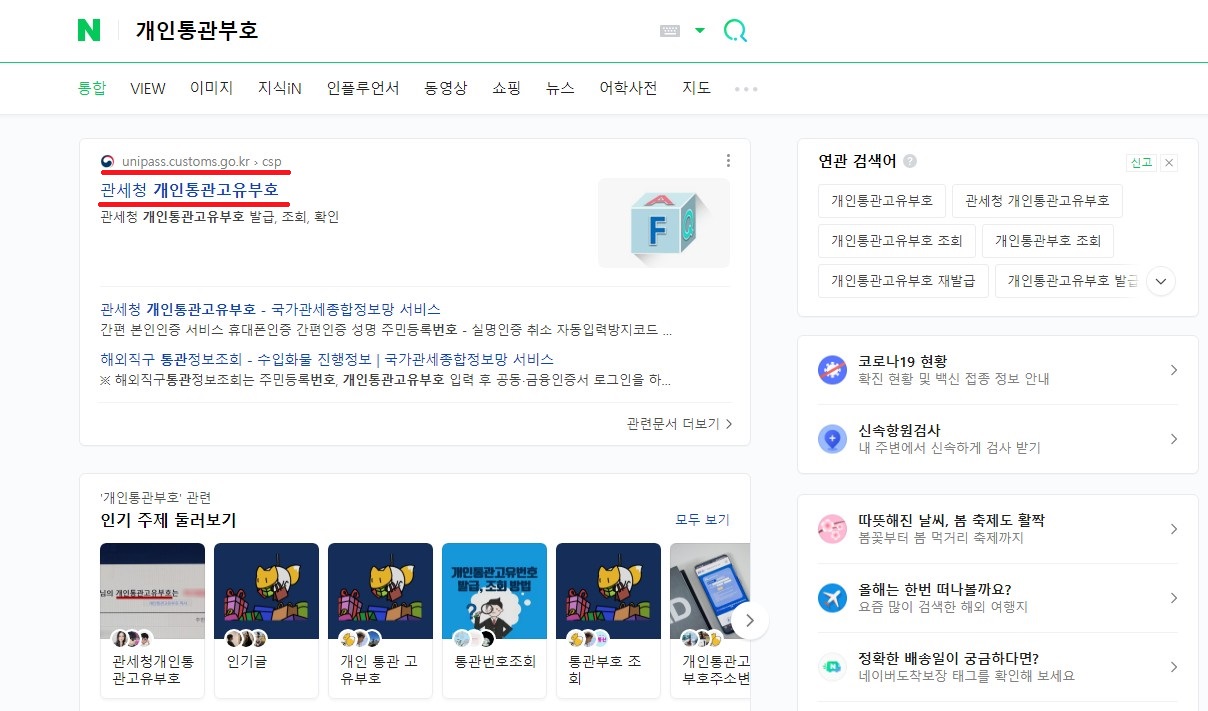Click the green search magnifier icon

(736, 31)
